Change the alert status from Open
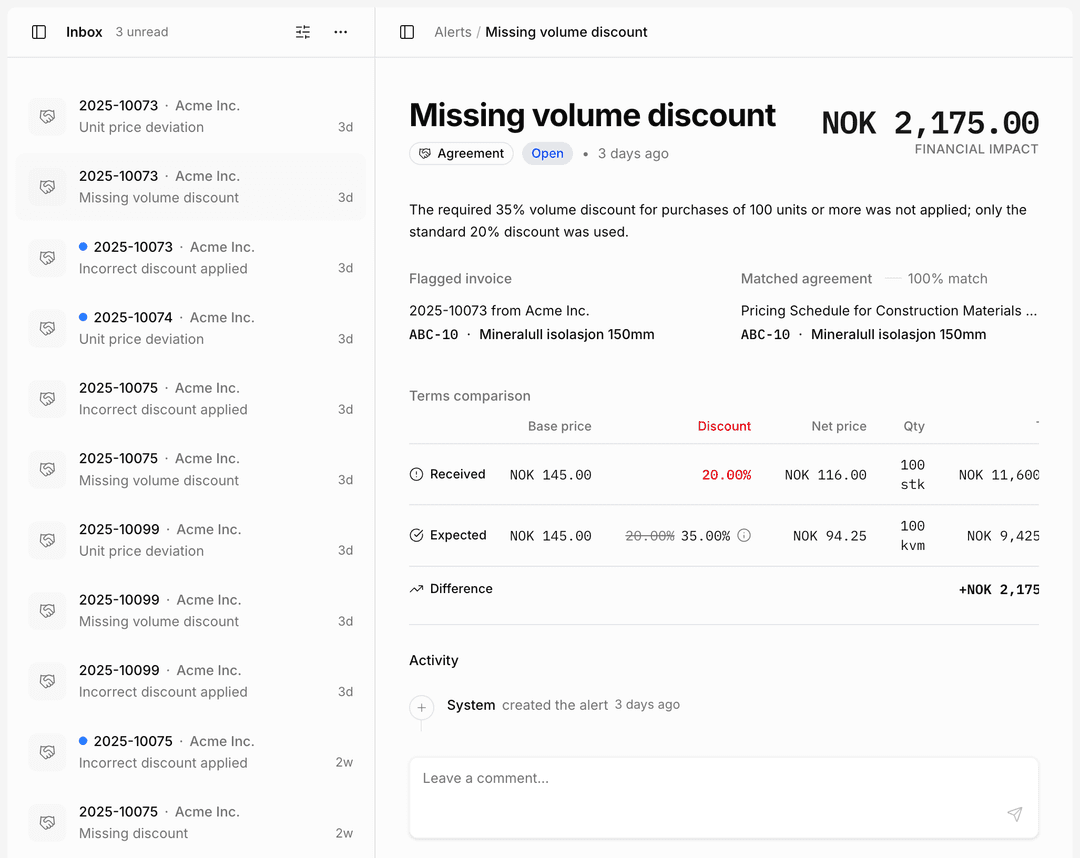Image resolution: width=1080 pixels, height=858 pixels. [x=547, y=153]
